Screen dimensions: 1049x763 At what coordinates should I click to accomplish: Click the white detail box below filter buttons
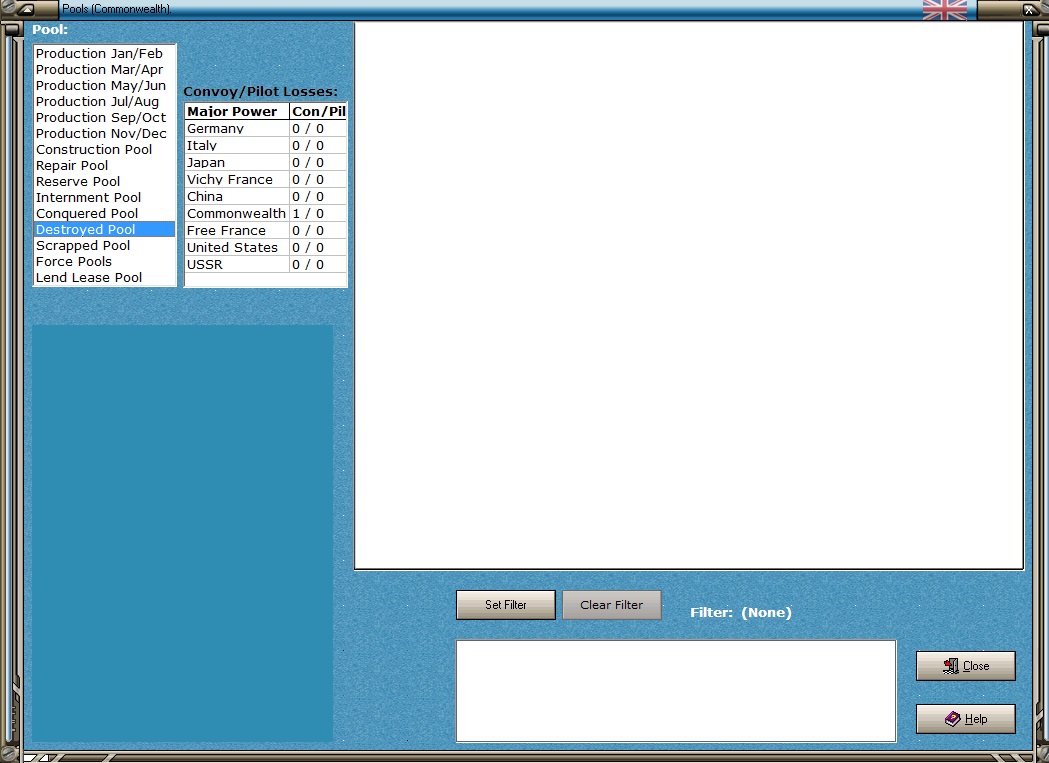676,691
